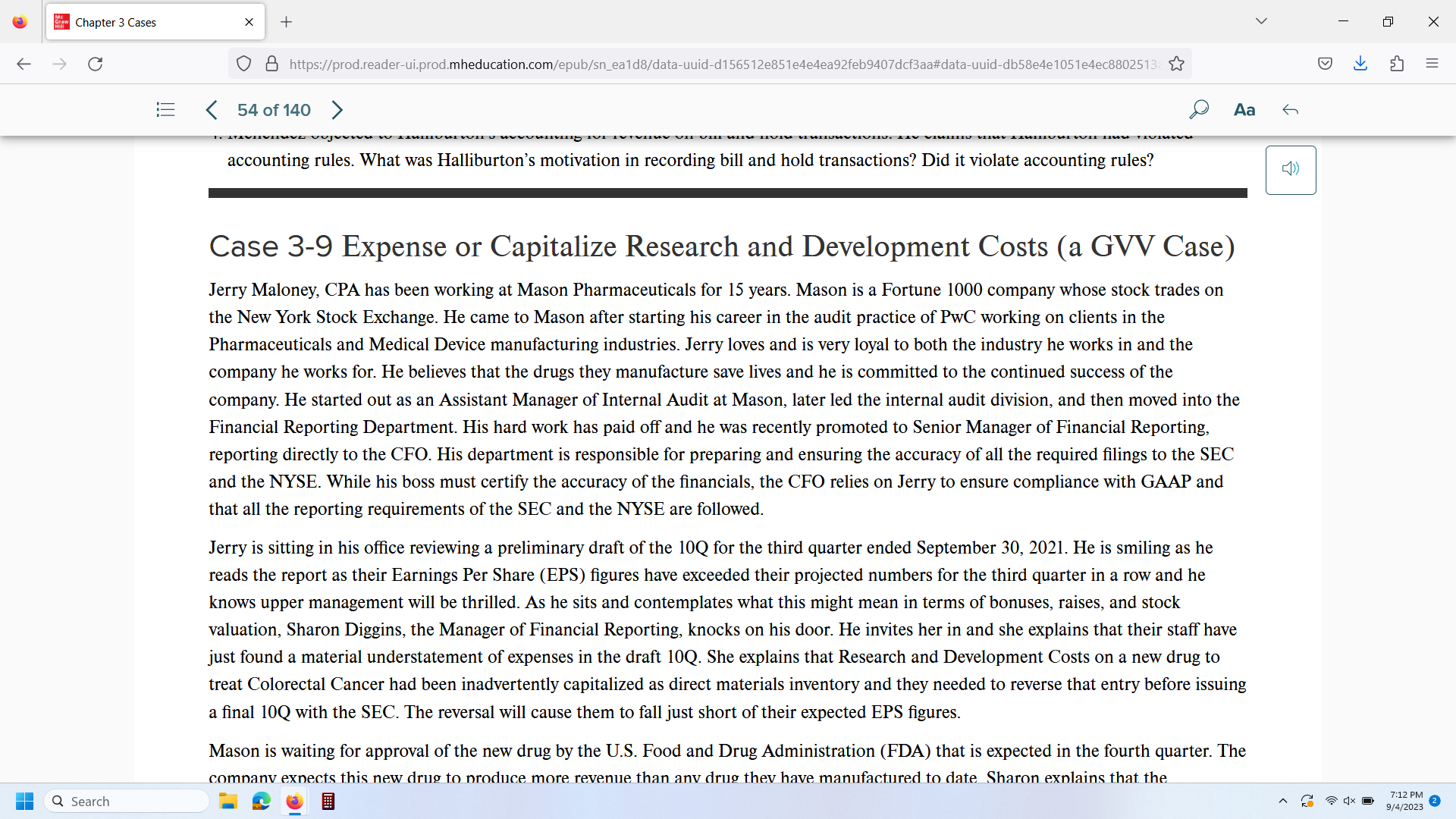Image resolution: width=1456 pixels, height=819 pixels.
Task: Save page to Pocket icon
Action: (1325, 64)
